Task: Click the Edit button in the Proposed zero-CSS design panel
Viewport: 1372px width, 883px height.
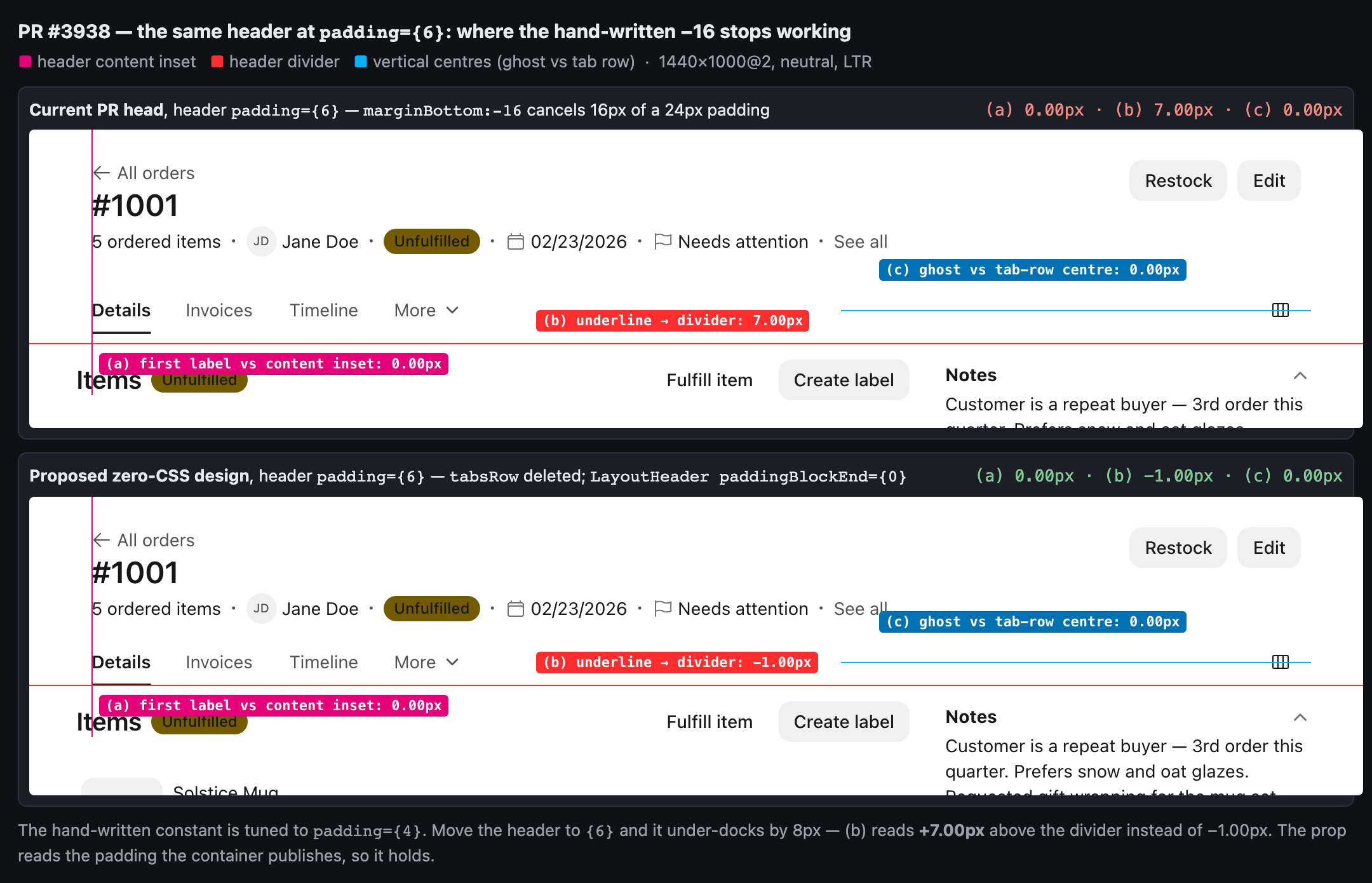Action: (x=1269, y=548)
